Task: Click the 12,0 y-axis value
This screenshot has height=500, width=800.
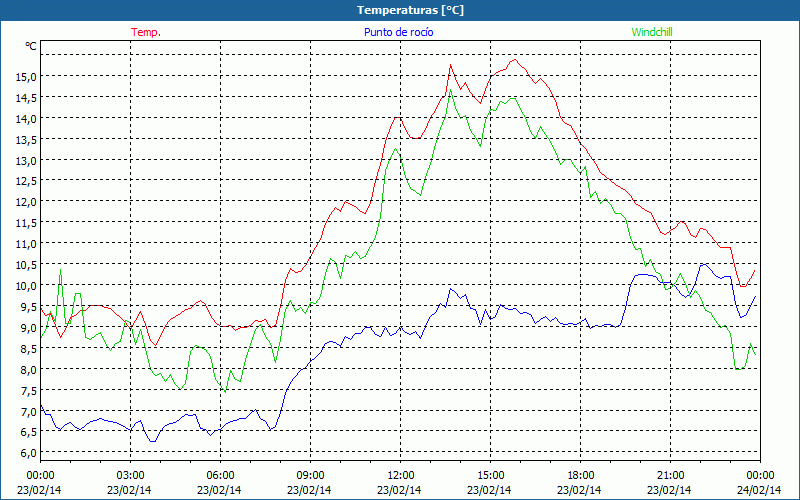Action: click(x=26, y=202)
